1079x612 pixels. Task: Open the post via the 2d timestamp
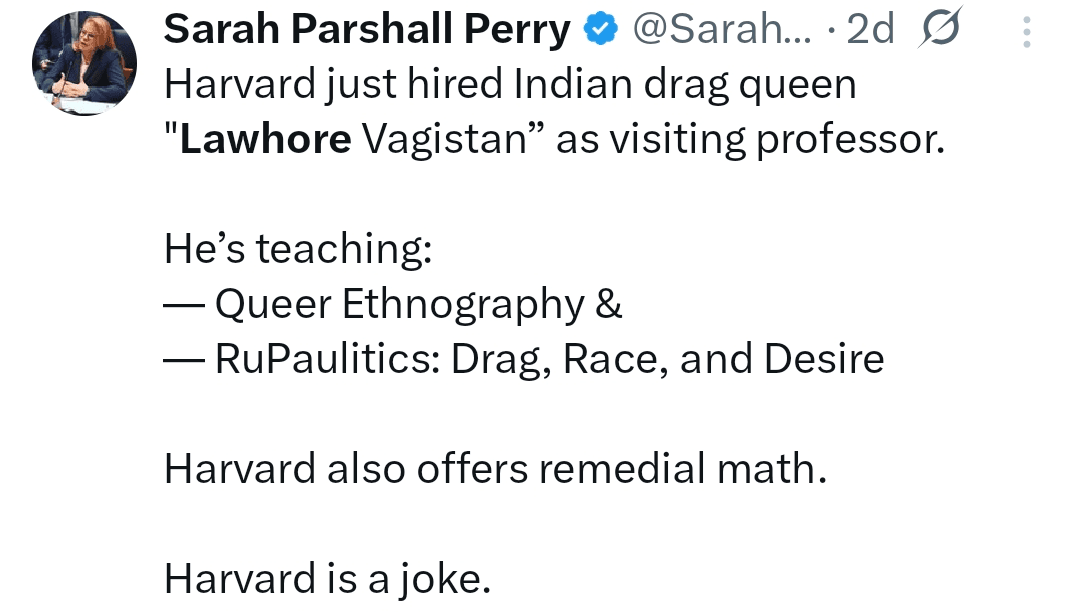(869, 31)
